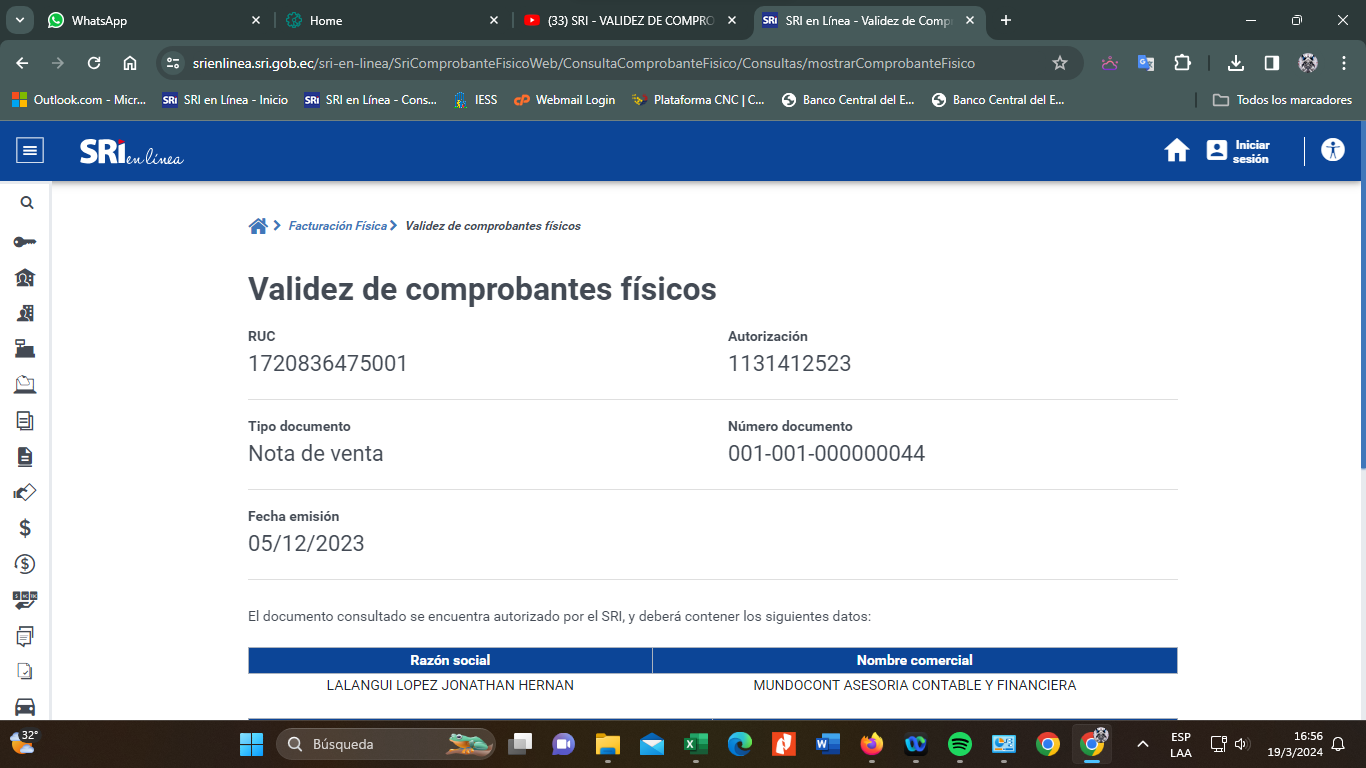Screen dimensions: 1366x768
Task: Click the browser address bar
Action: point(600,63)
